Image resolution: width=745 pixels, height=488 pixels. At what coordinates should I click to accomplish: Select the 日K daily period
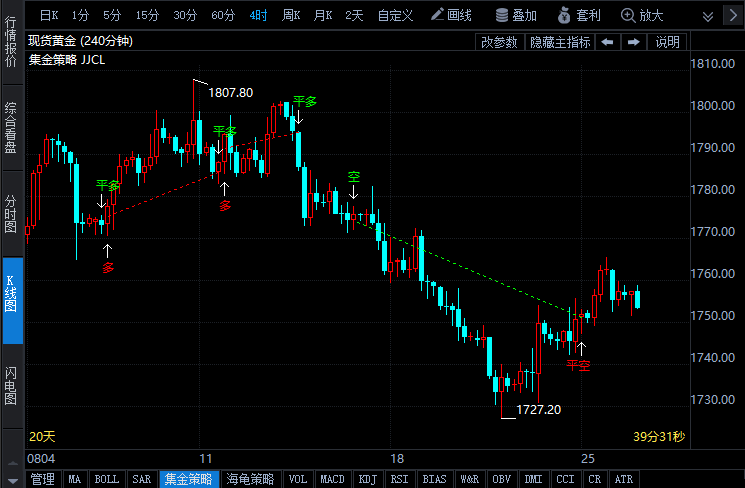(x=48, y=15)
